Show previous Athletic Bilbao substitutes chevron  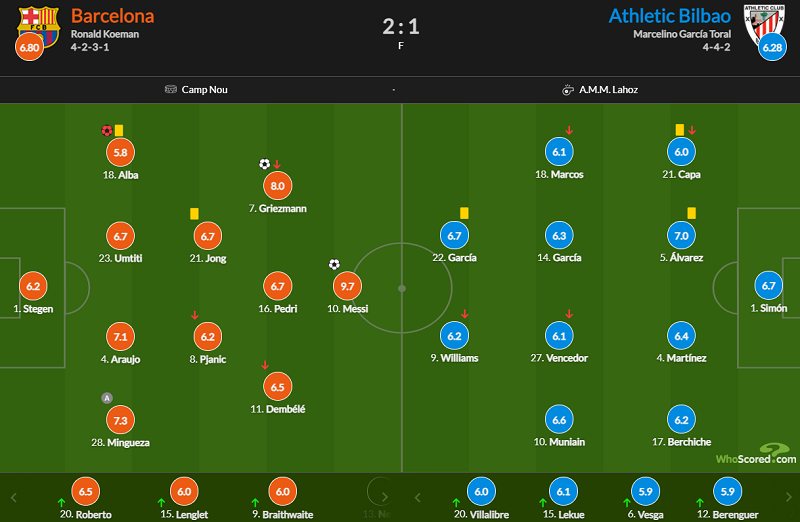tap(418, 498)
